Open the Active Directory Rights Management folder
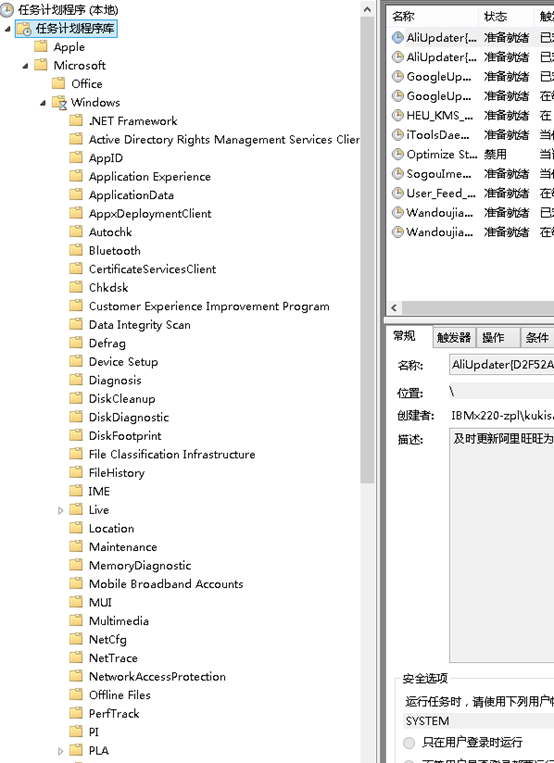This screenshot has width=554, height=763. [224, 140]
